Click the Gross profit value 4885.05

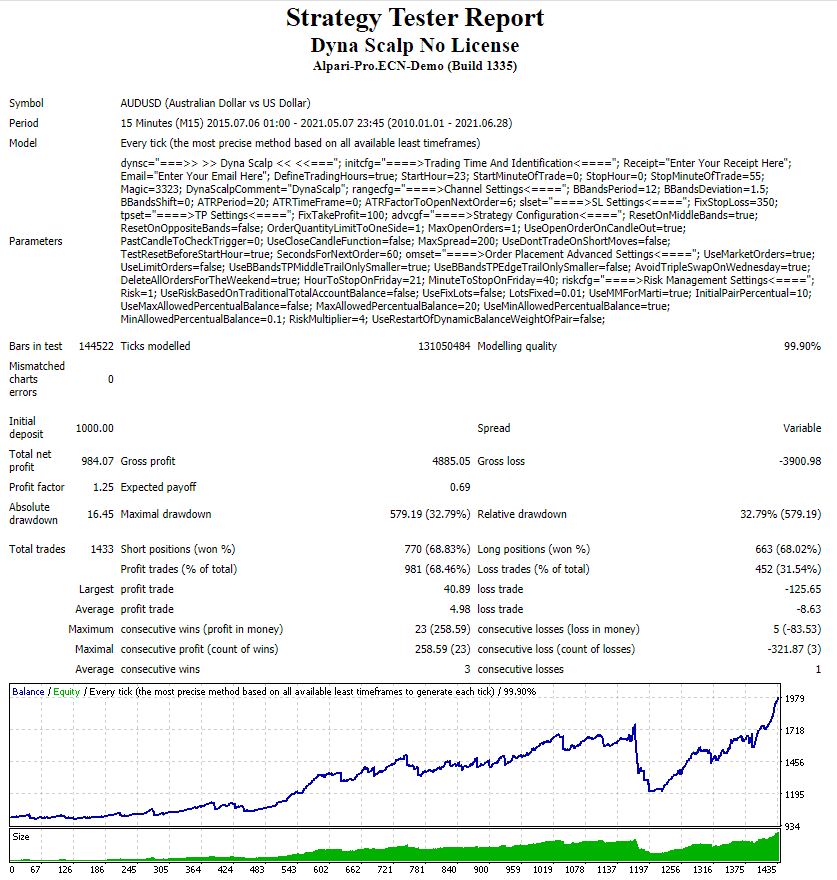pyautogui.click(x=451, y=461)
